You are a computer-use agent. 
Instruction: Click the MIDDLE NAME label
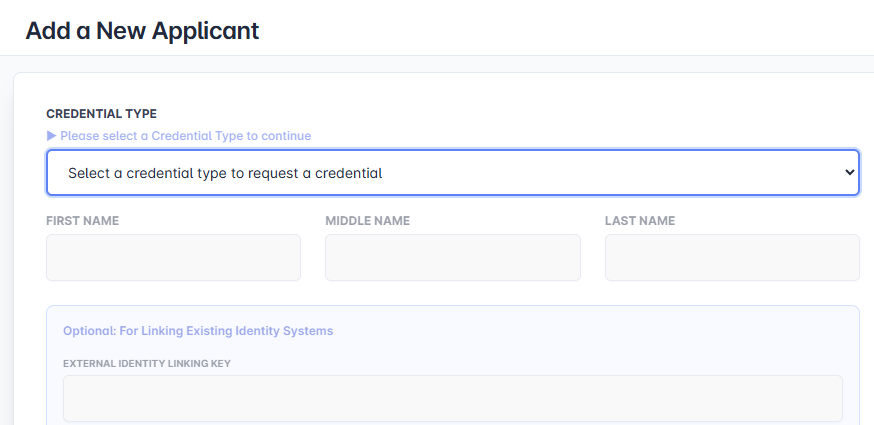(x=367, y=221)
